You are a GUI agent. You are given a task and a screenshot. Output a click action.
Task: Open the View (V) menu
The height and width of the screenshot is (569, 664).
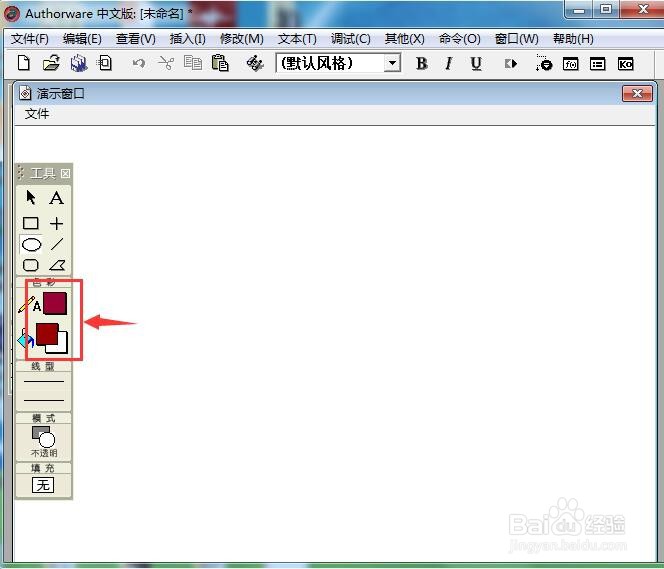(136, 39)
